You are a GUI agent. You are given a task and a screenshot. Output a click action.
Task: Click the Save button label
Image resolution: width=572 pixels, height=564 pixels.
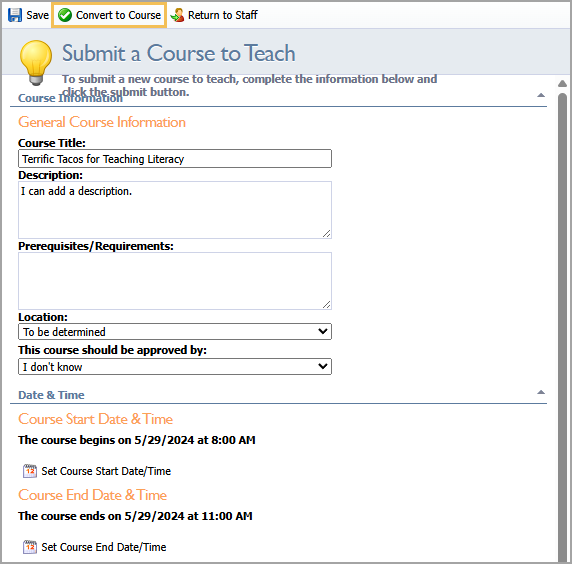(x=37, y=15)
